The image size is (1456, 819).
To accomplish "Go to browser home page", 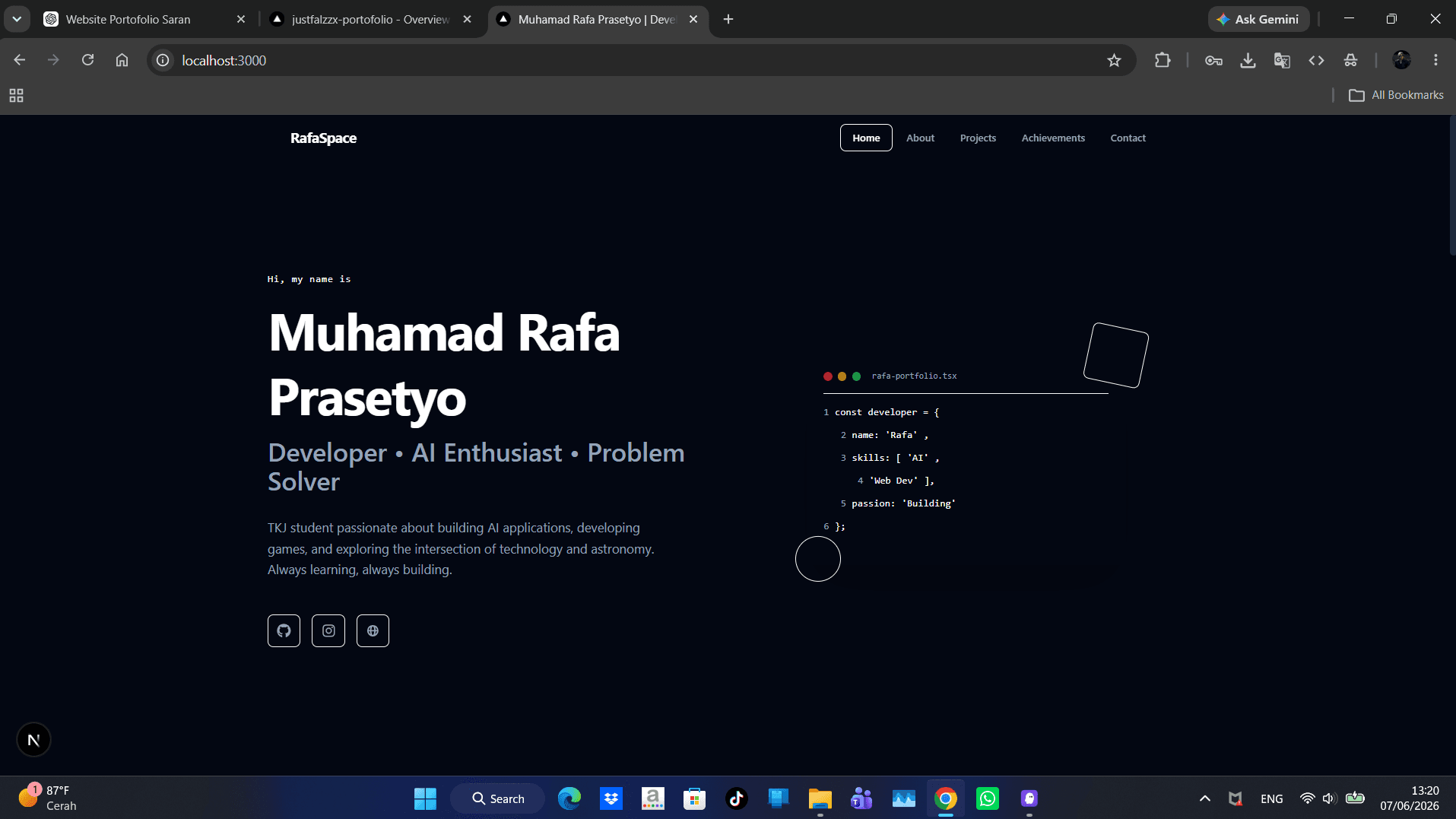I will (x=122, y=60).
